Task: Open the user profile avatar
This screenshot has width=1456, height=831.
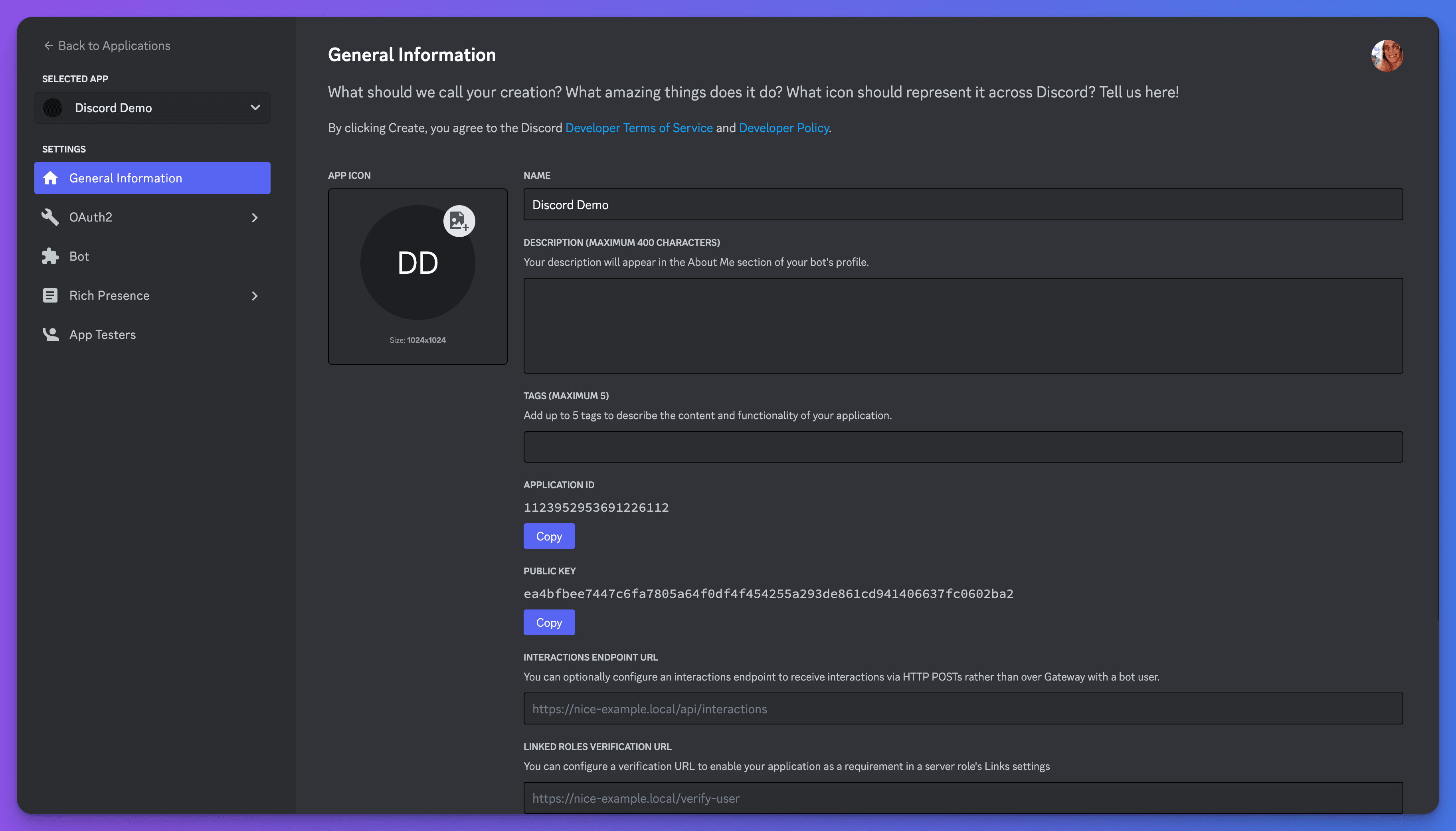Action: (x=1387, y=55)
